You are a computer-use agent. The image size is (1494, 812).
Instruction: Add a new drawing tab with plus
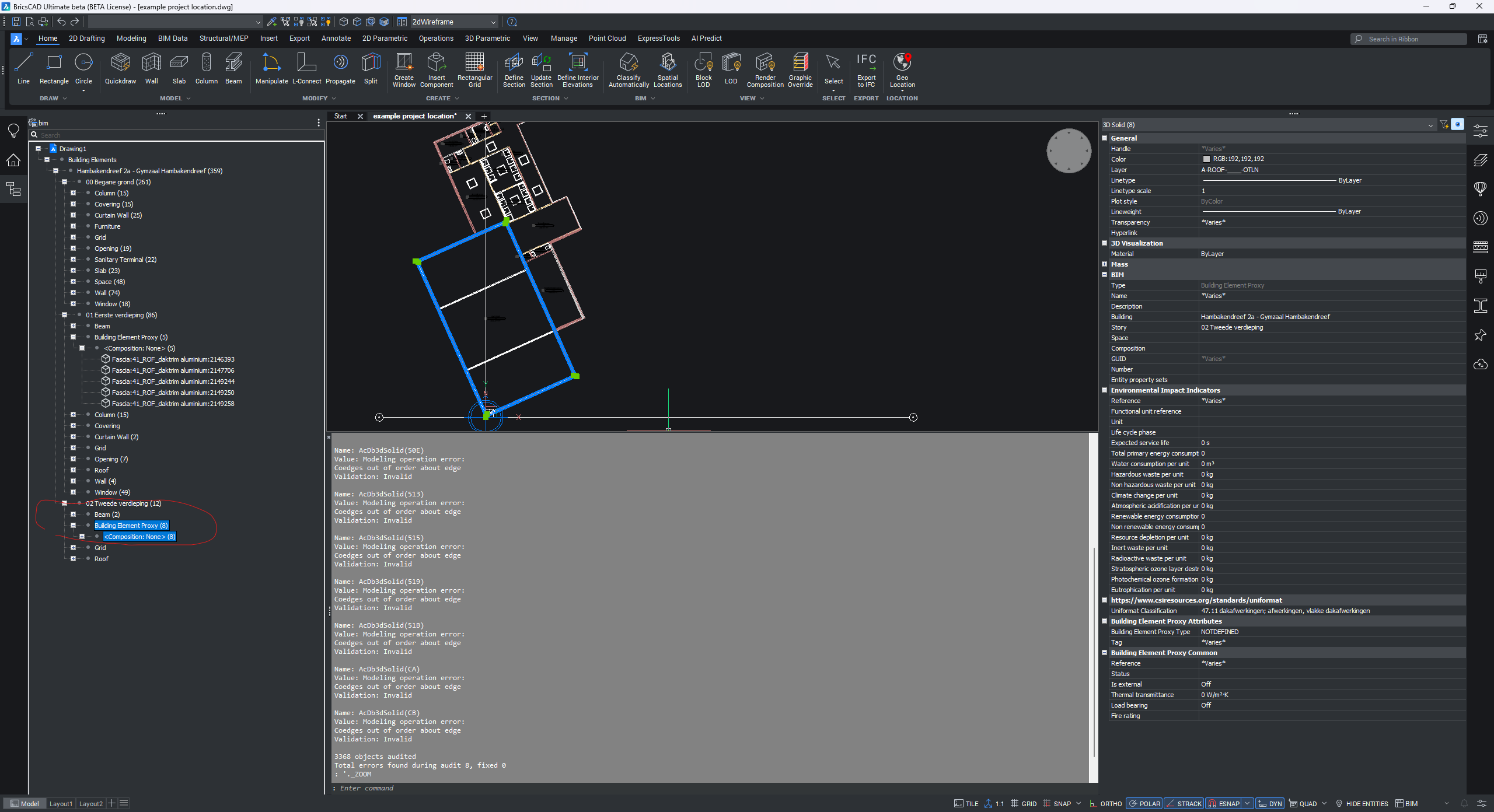(484, 116)
